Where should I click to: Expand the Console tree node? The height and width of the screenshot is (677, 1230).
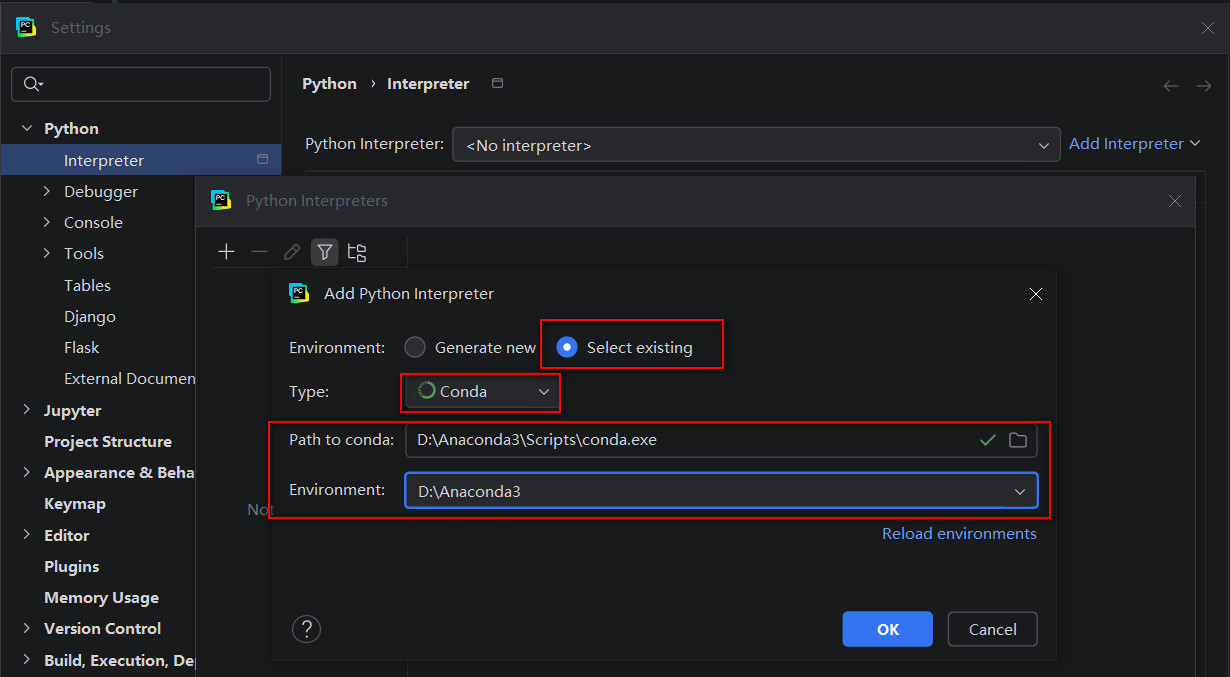pos(47,222)
